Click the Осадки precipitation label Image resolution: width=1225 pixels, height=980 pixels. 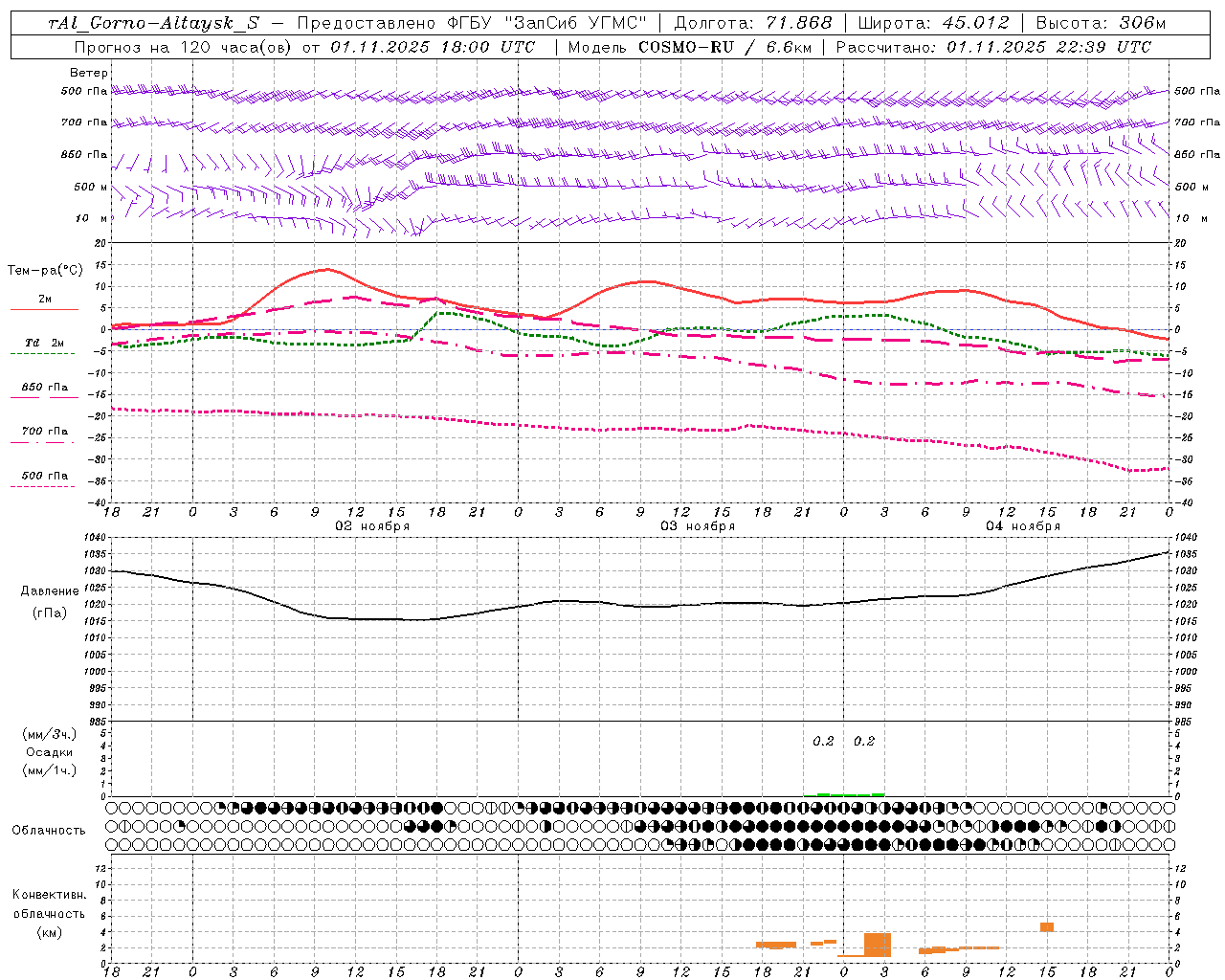(x=50, y=752)
